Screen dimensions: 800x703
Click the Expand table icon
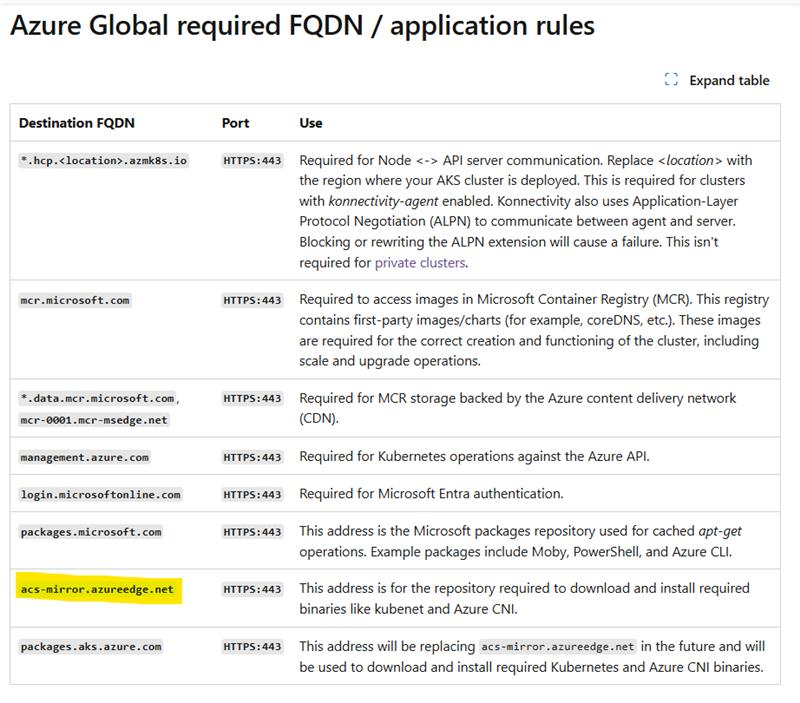point(671,80)
